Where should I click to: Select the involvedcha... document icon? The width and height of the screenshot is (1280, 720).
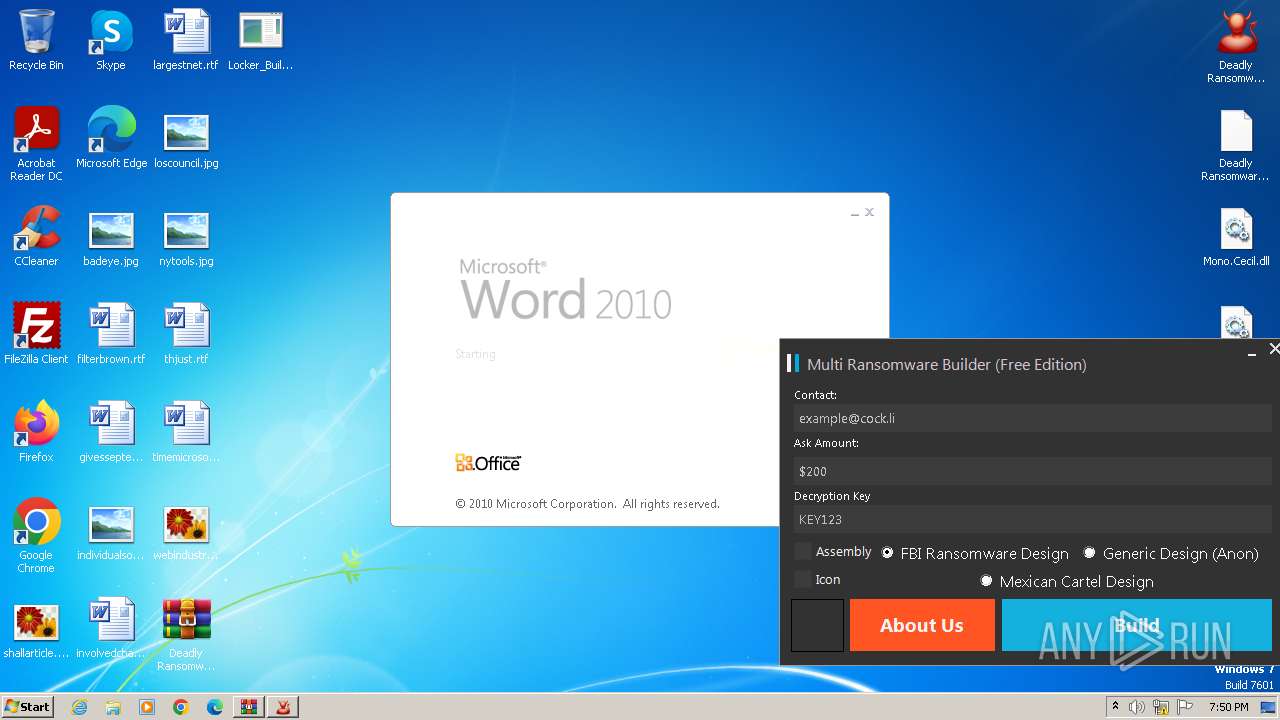pyautogui.click(x=111, y=628)
